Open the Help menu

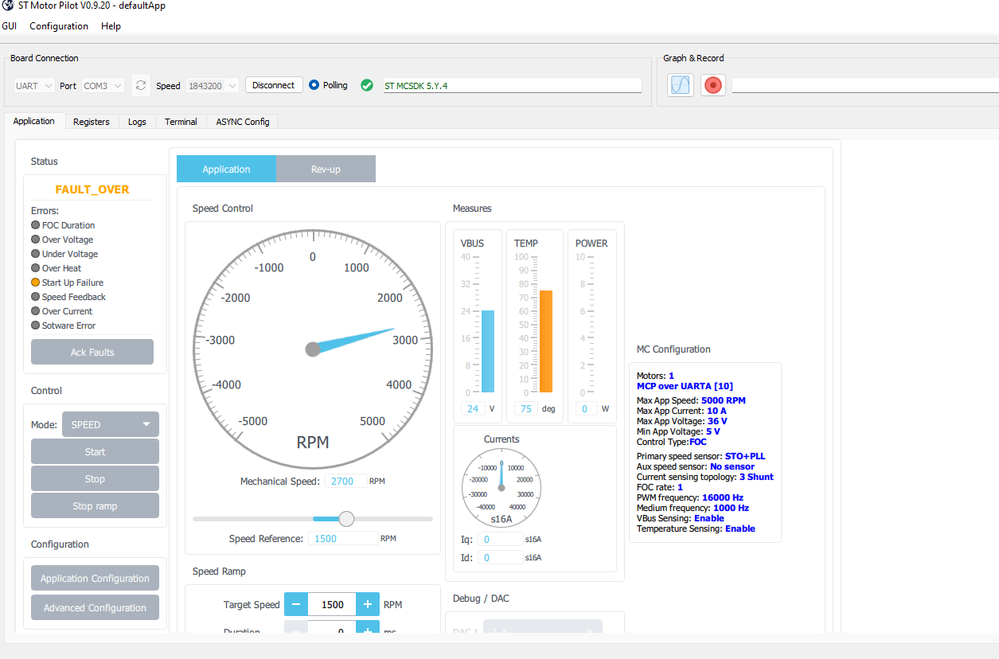(111, 26)
